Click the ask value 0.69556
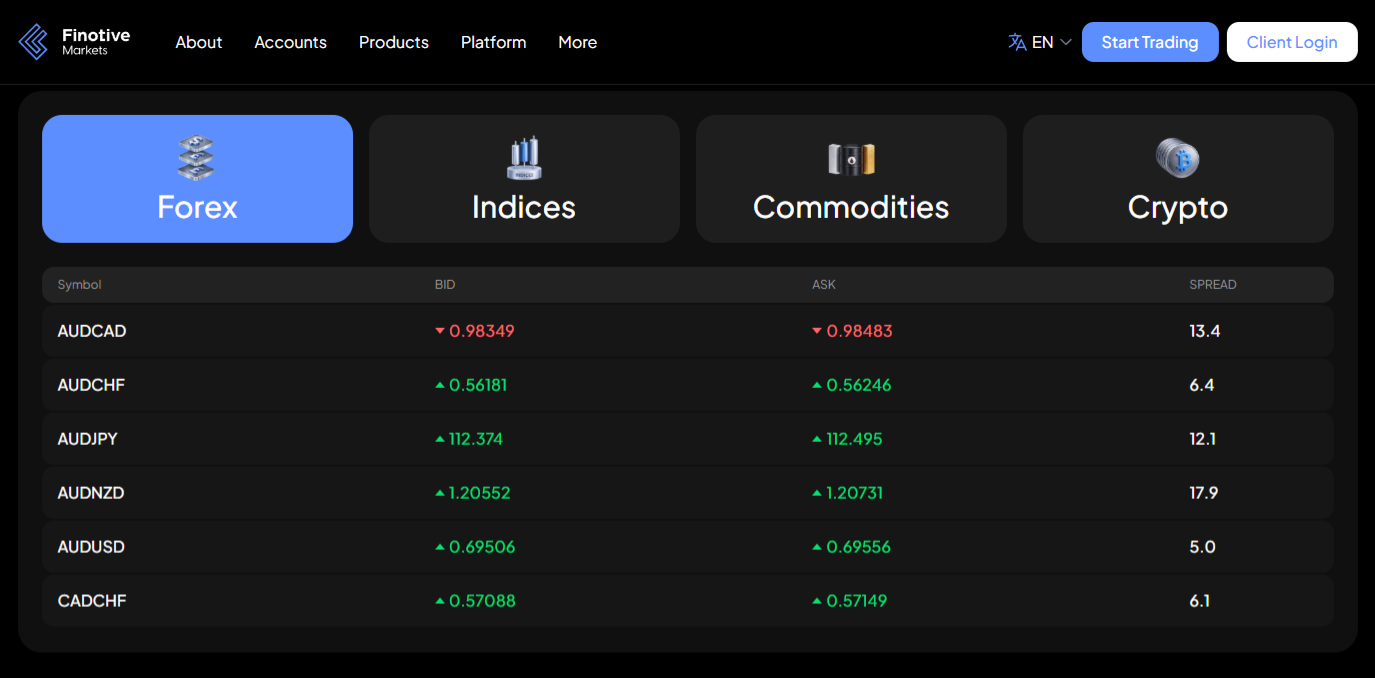 click(x=858, y=547)
